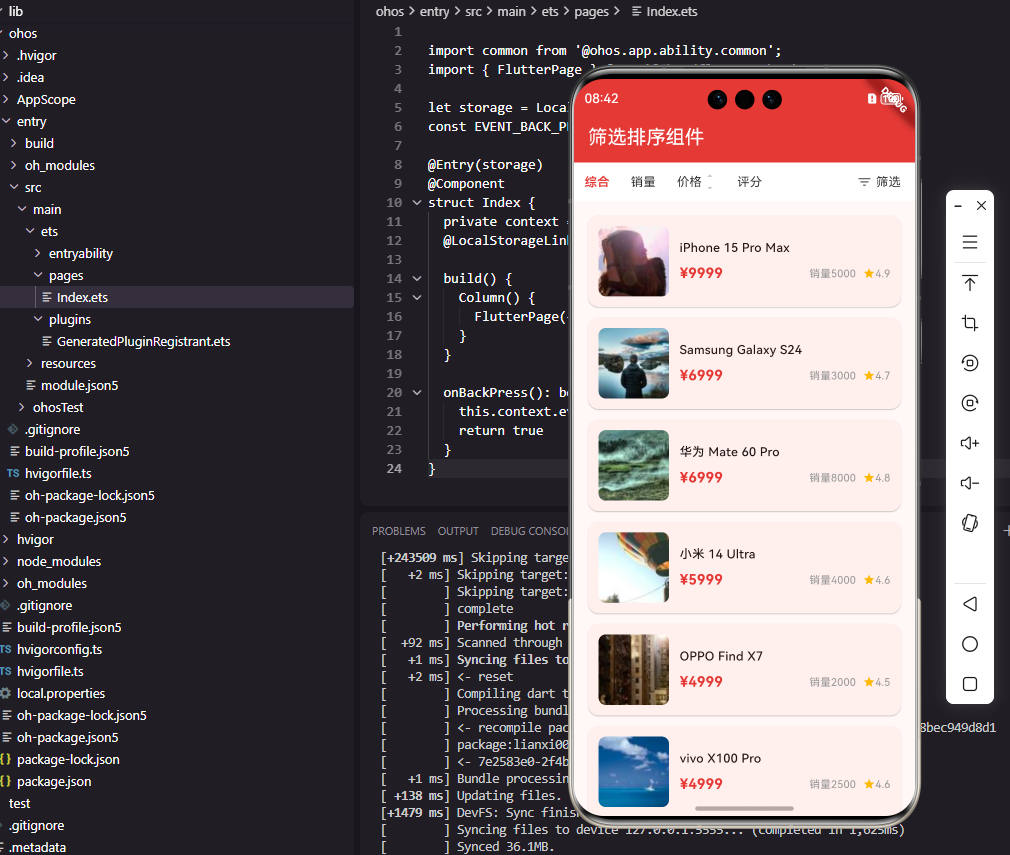
Task: Click the emulator shake device icon
Action: [969, 523]
